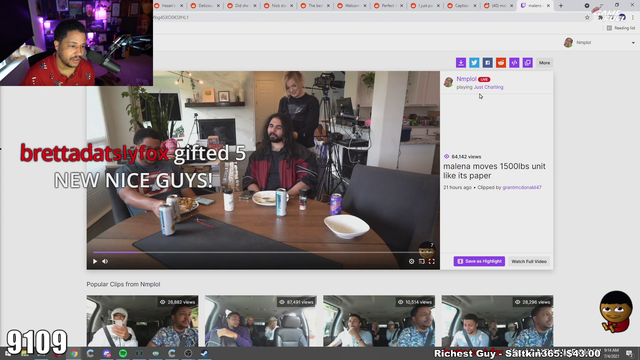
Task: Open the embed code icon
Action: 514,62
